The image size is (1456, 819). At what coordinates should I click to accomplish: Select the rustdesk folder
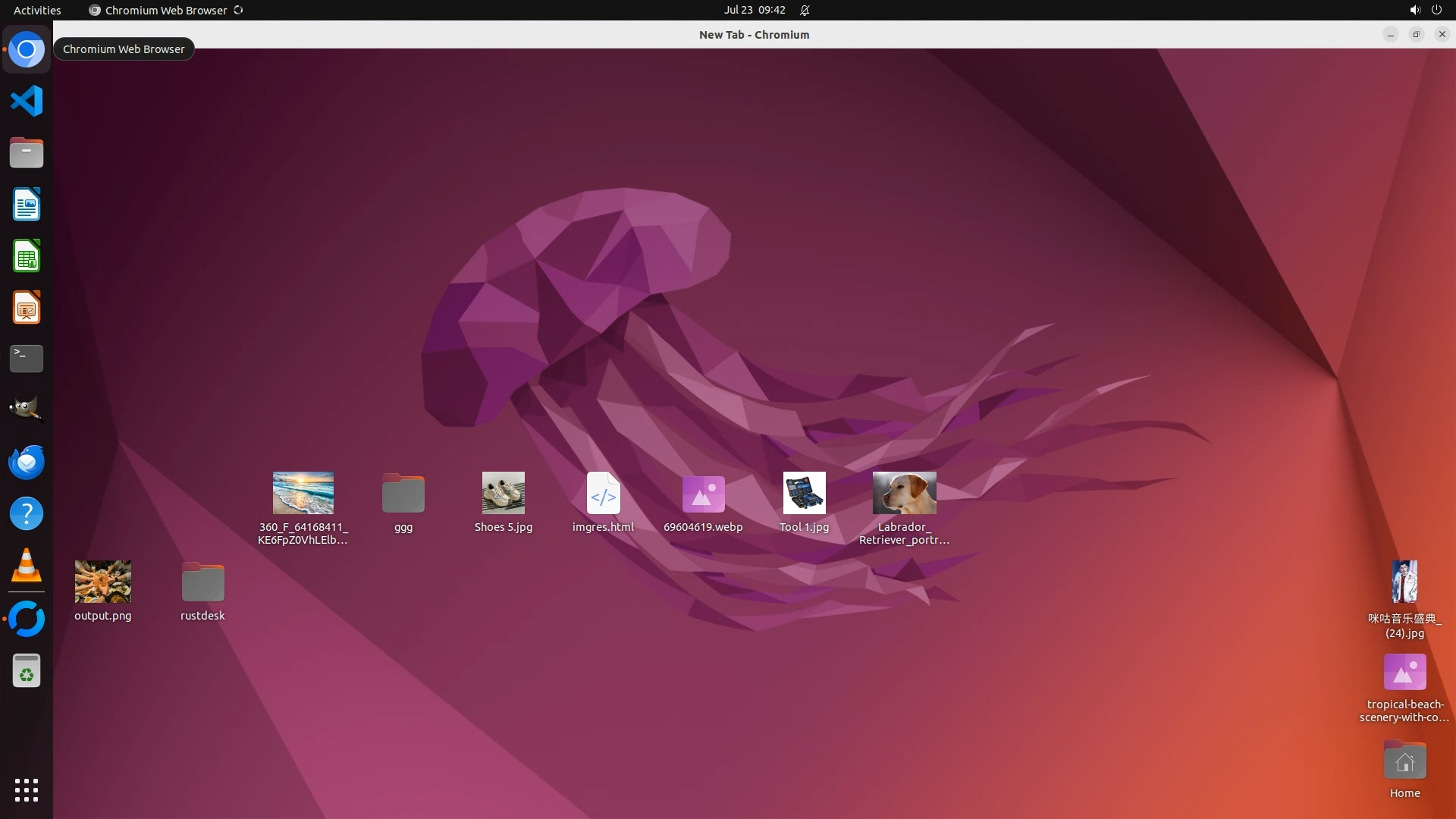[202, 582]
